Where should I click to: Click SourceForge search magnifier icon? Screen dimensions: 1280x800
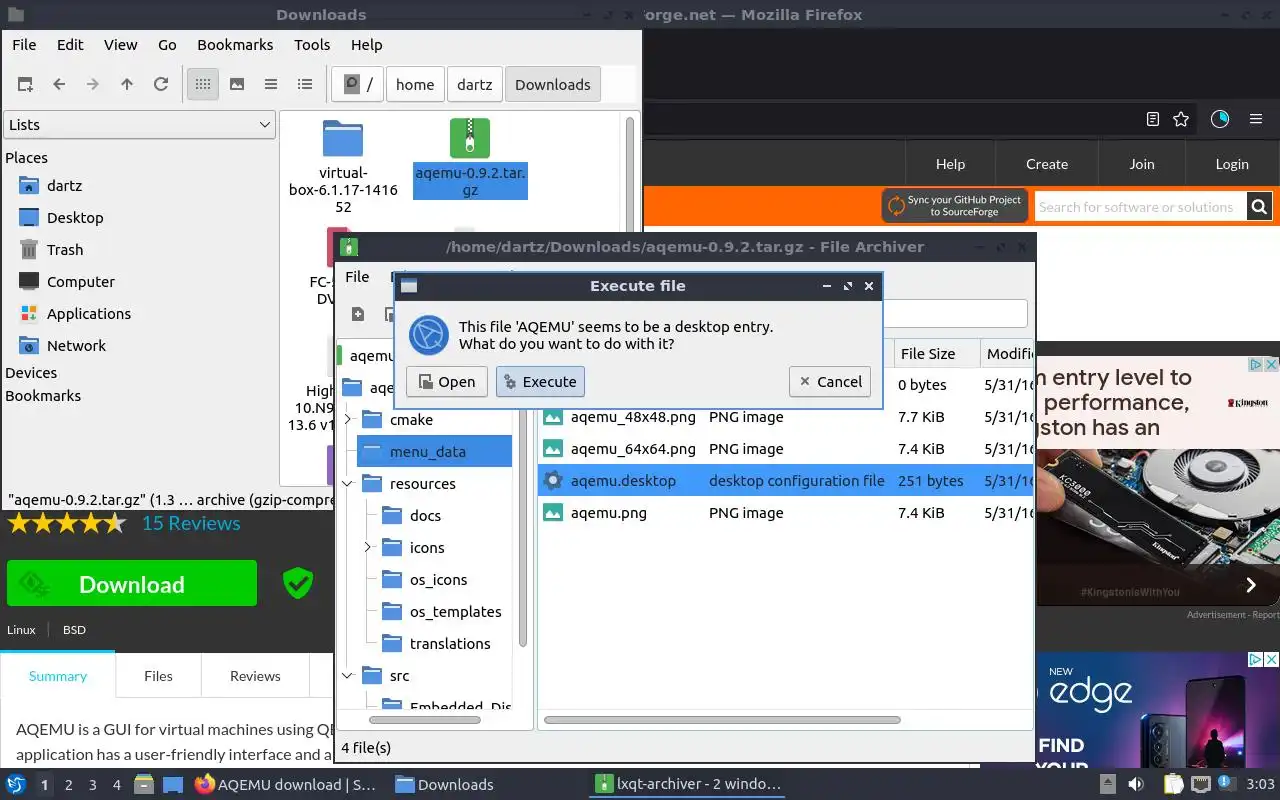1259,207
